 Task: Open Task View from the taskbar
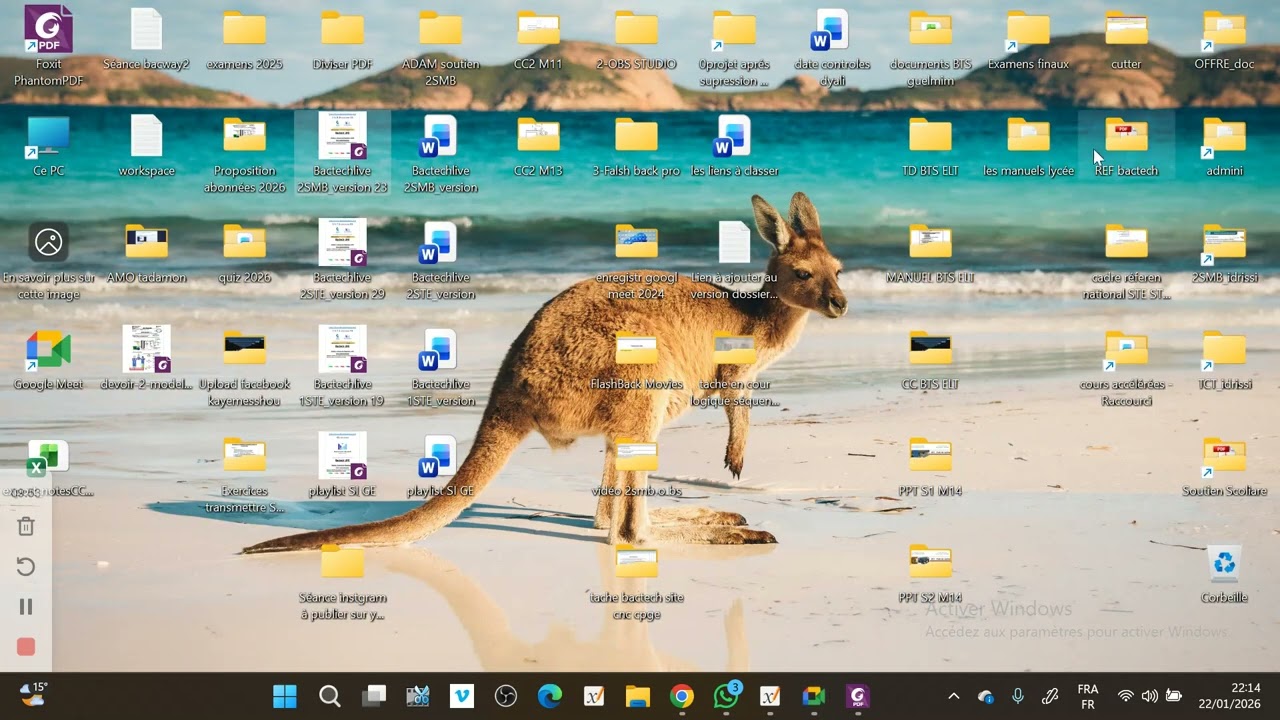pyautogui.click(x=373, y=696)
